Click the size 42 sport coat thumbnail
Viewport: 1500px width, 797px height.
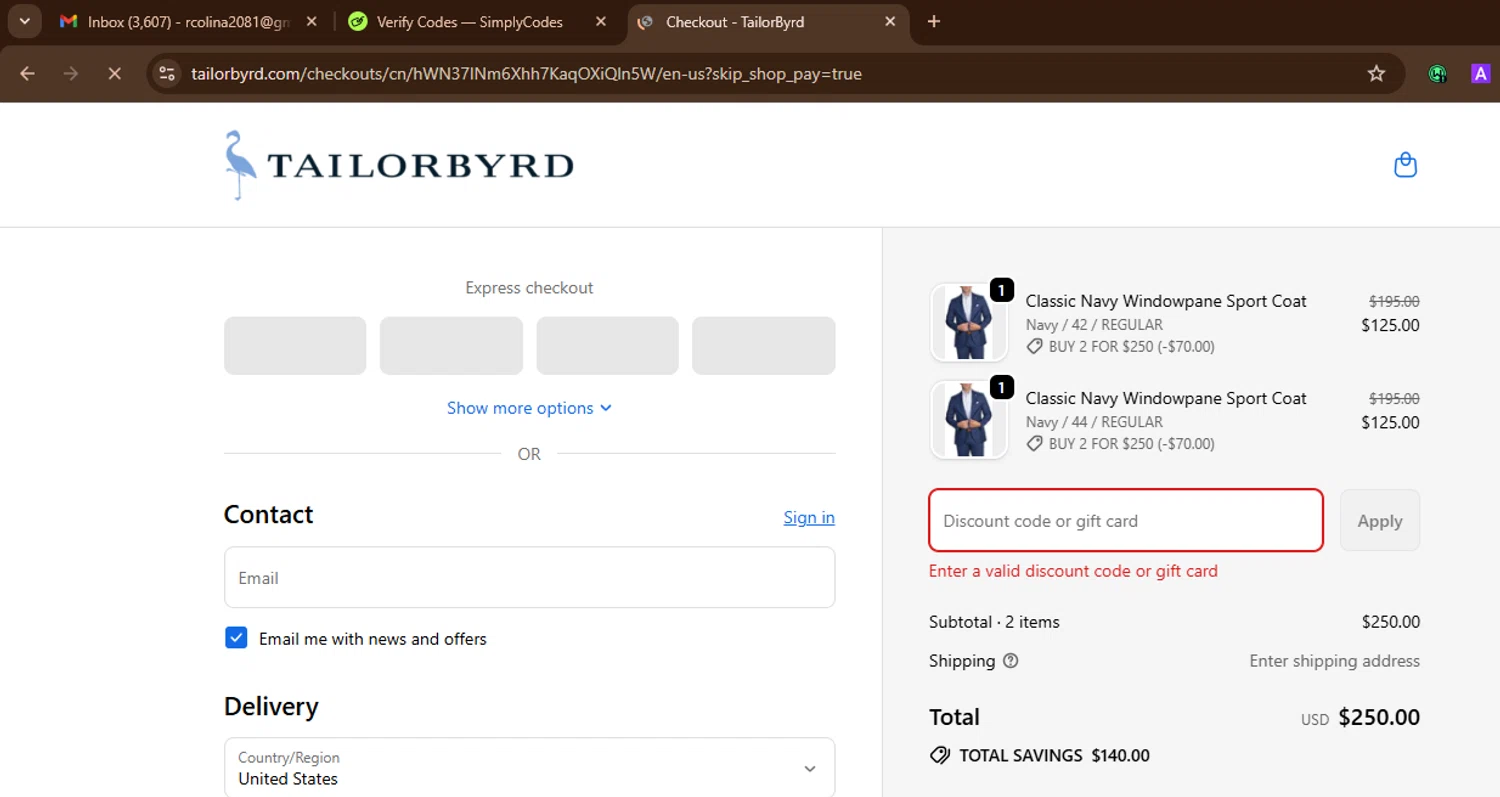pyautogui.click(x=968, y=322)
